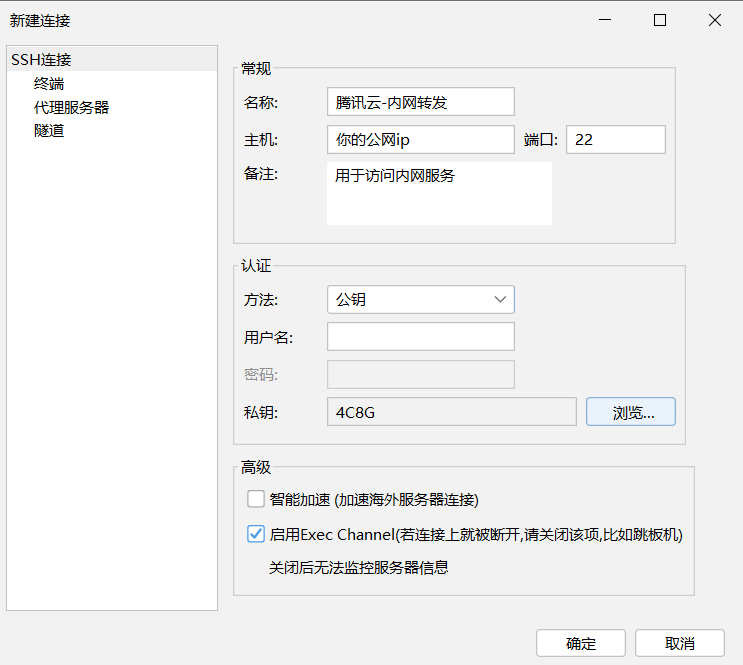This screenshot has height=665, width=743.
Task: Maximize the 新建连接 window
Action: tap(659, 20)
